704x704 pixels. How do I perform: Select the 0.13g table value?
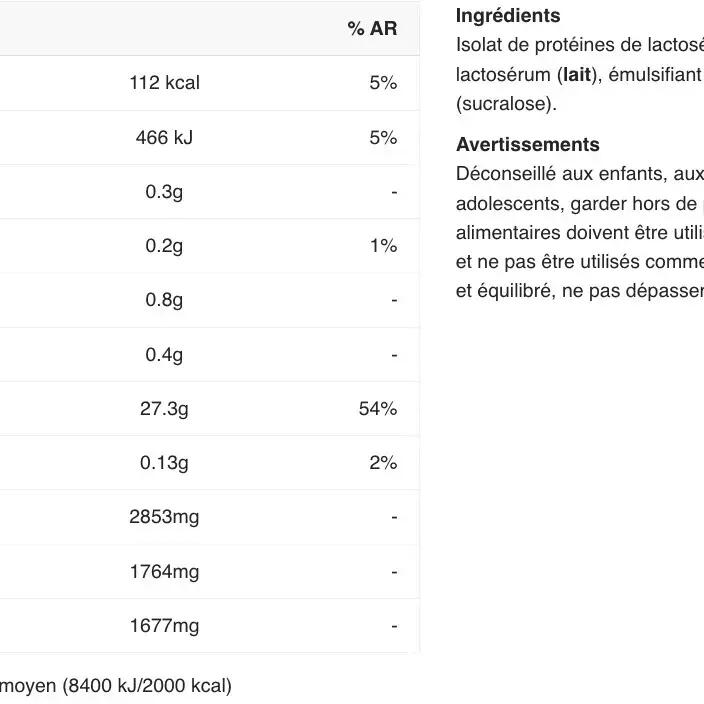(x=164, y=463)
